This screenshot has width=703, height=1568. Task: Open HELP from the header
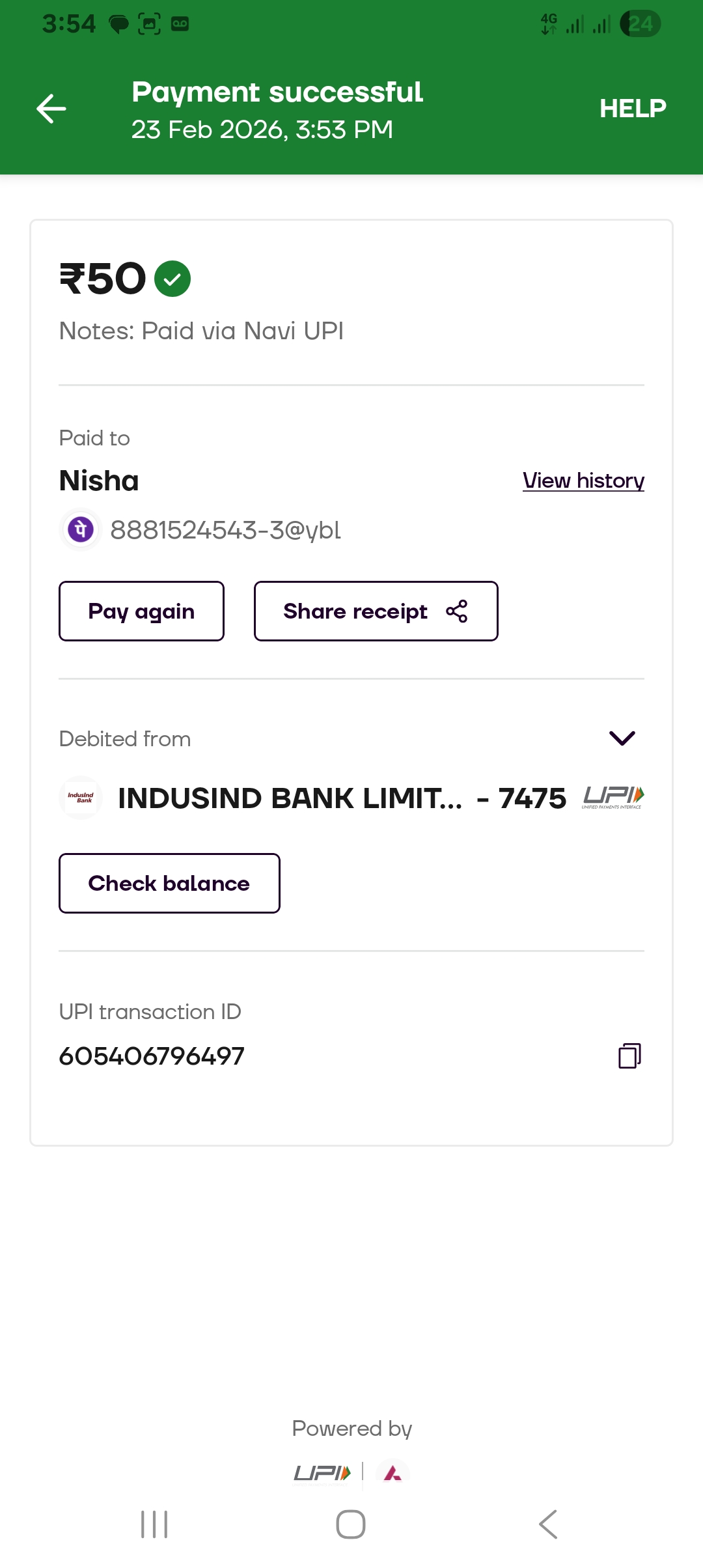pyautogui.click(x=633, y=109)
